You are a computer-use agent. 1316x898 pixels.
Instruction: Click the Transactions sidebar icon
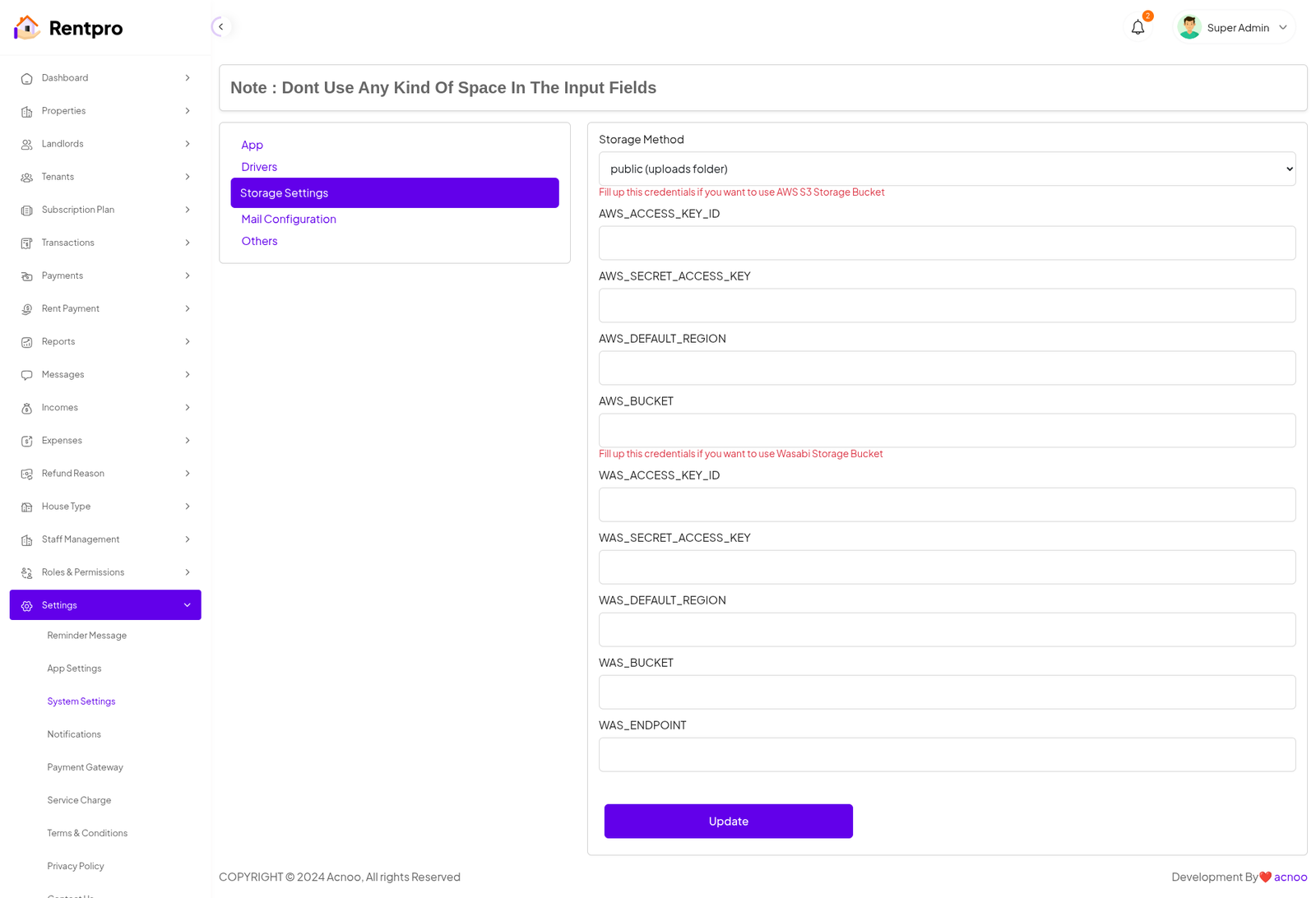point(27,243)
